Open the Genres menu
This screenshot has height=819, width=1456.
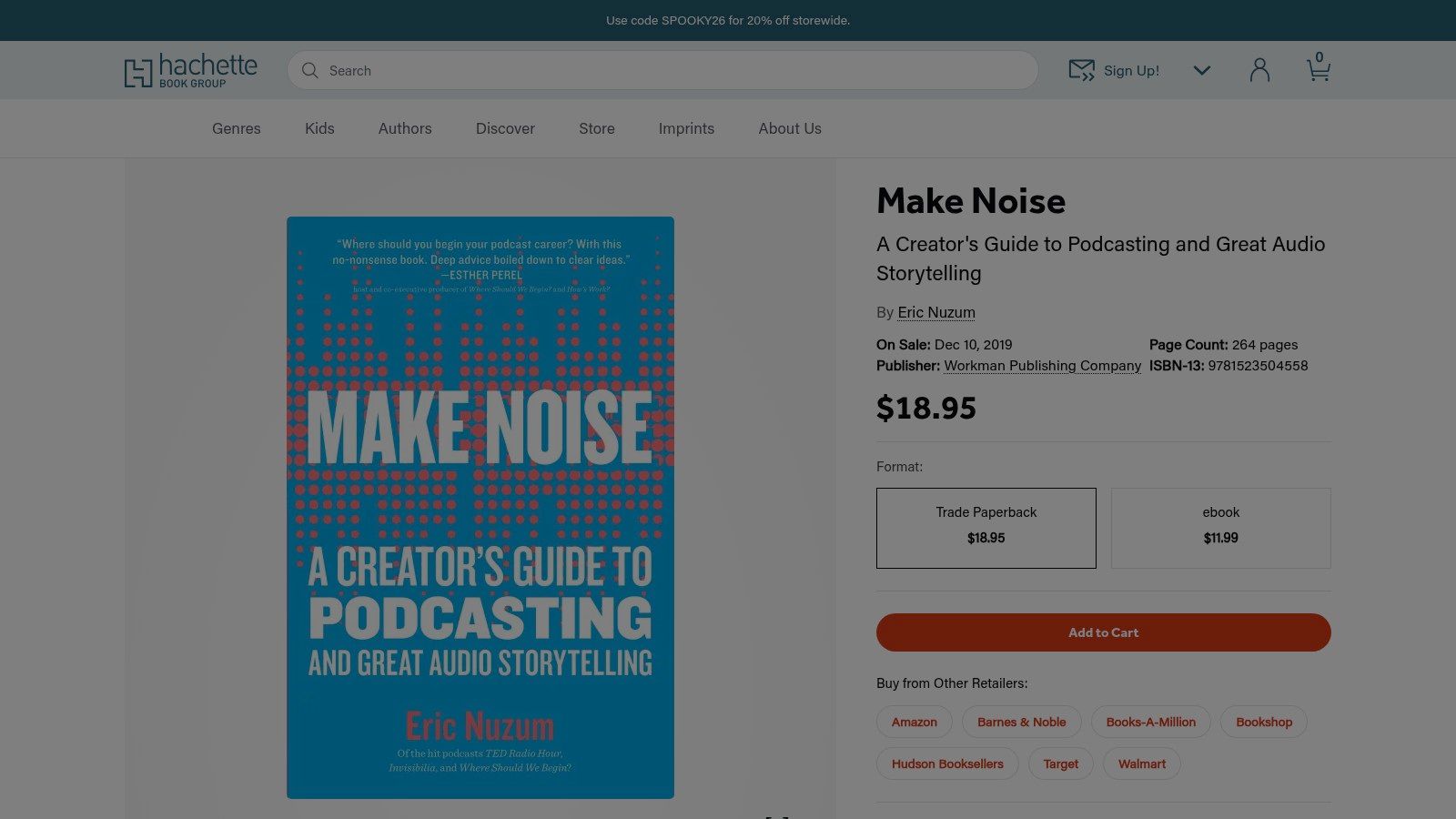tap(237, 128)
